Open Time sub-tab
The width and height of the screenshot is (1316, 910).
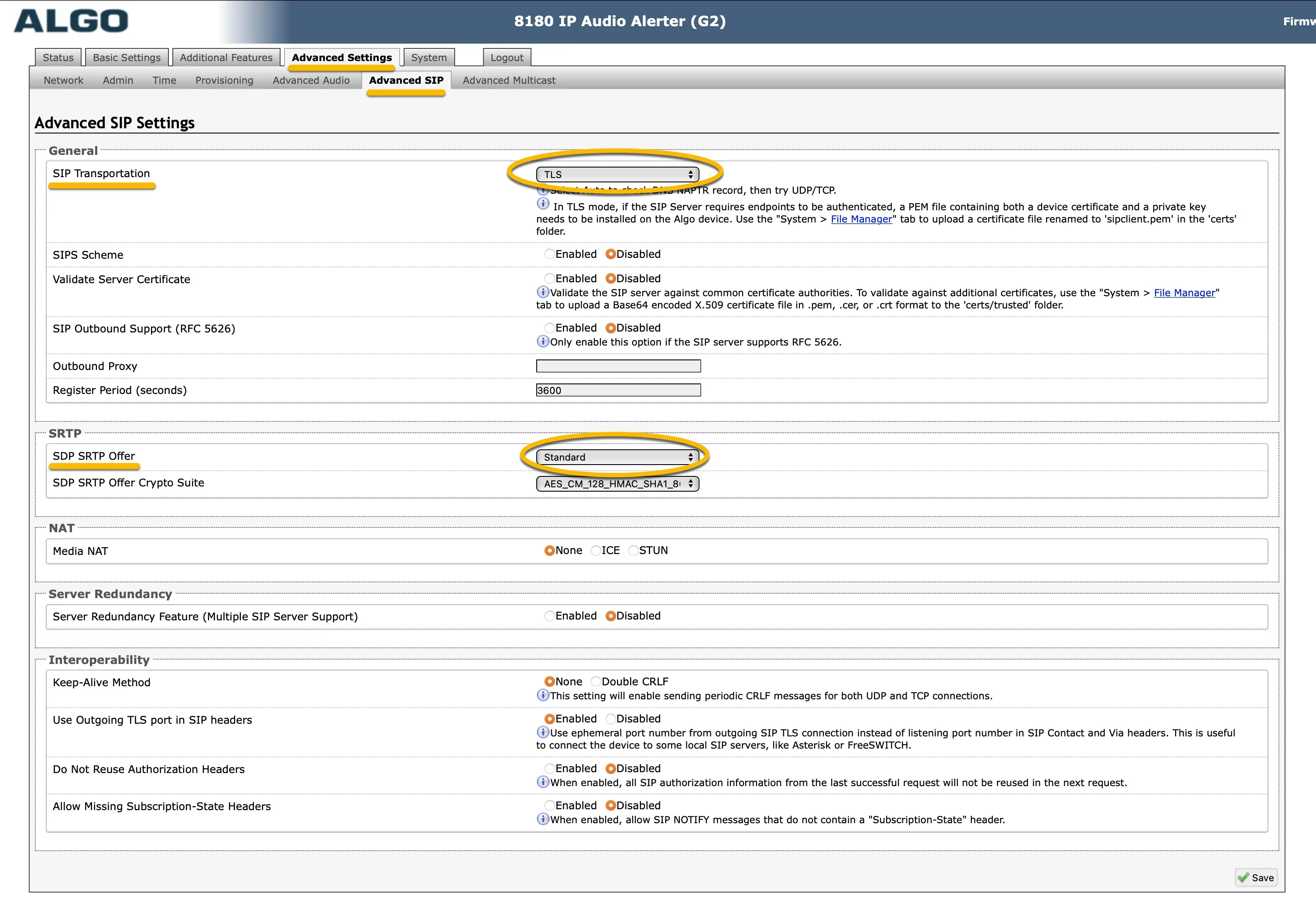(164, 80)
